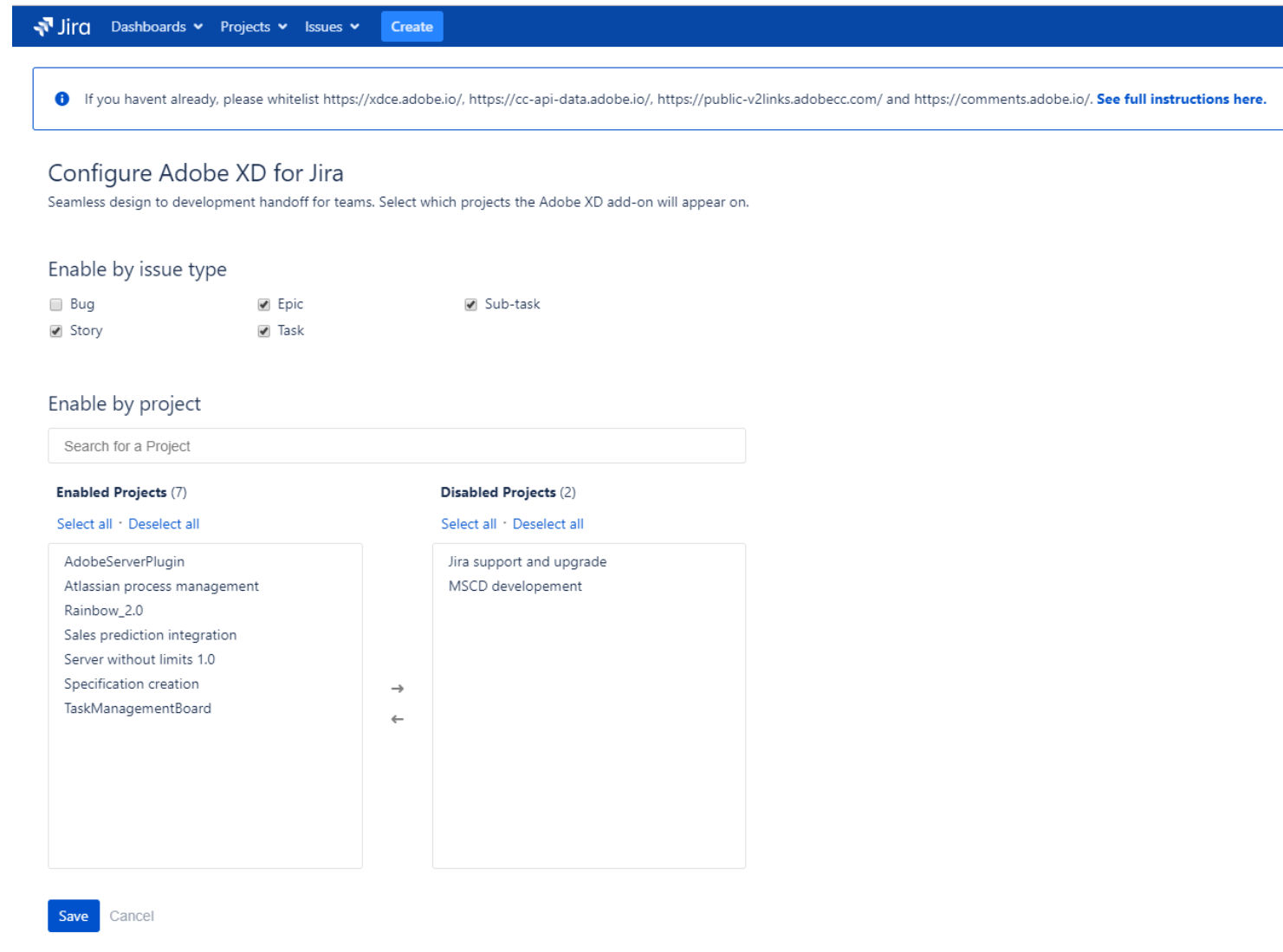Uncheck the Task issue type
The width and height of the screenshot is (1283, 952).
pos(262,330)
